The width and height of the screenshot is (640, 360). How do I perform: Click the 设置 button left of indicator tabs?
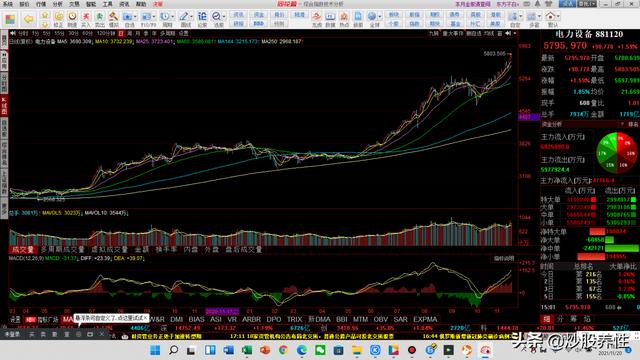(15, 319)
